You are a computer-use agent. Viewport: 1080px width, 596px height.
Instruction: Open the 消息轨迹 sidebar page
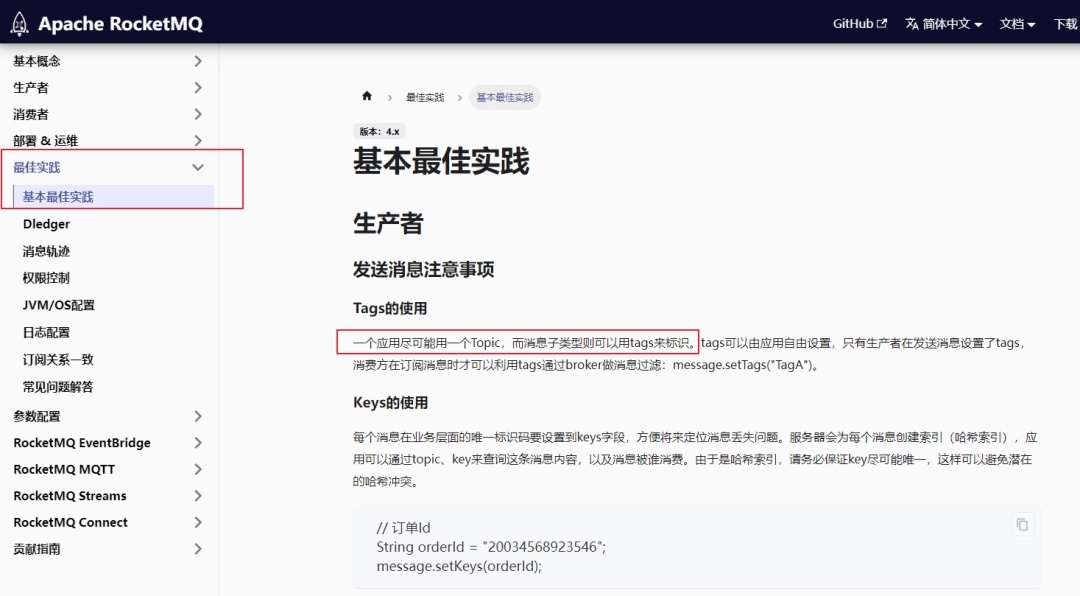coord(46,251)
